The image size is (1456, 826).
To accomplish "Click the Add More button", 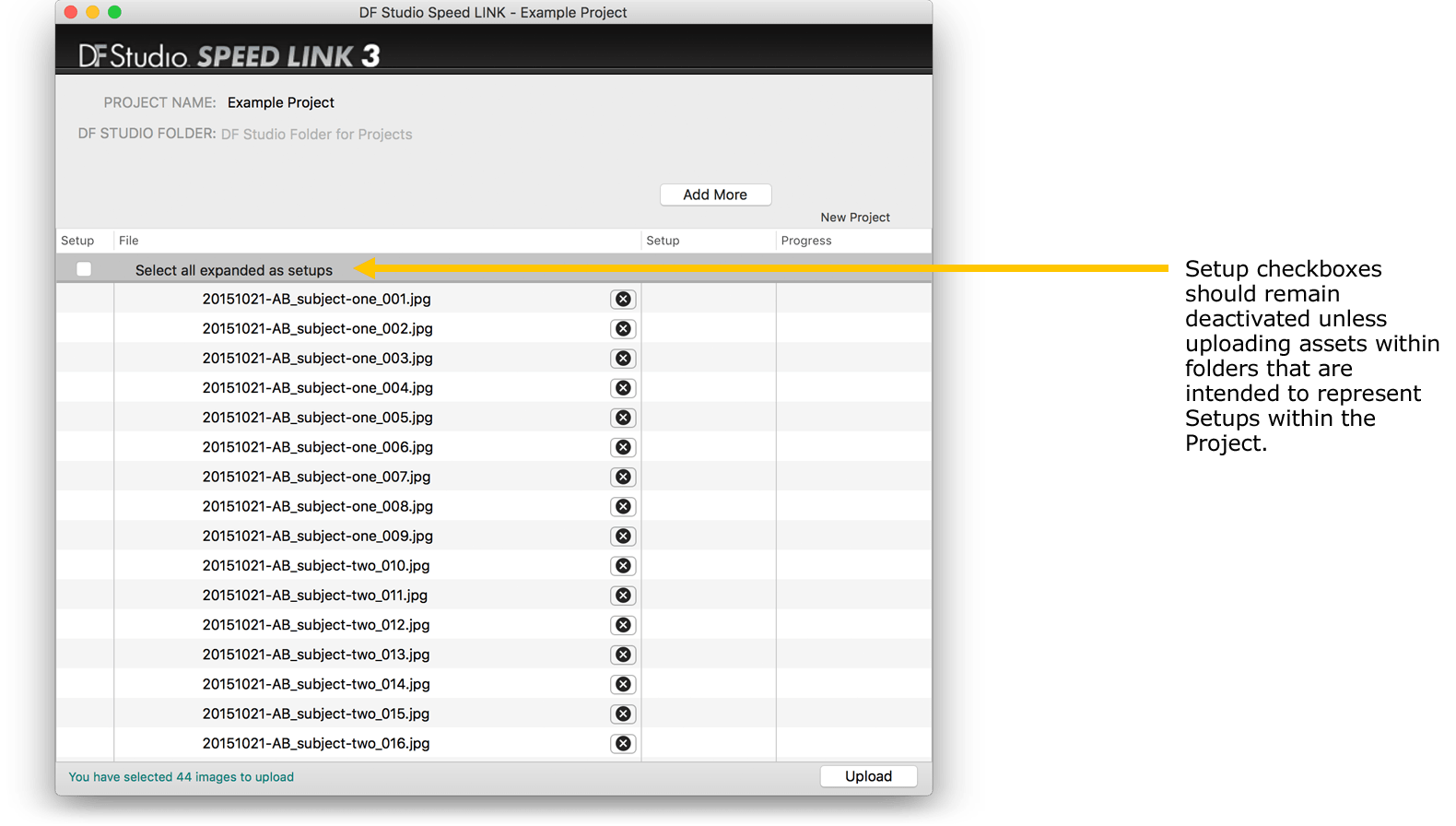I will pyautogui.click(x=715, y=195).
